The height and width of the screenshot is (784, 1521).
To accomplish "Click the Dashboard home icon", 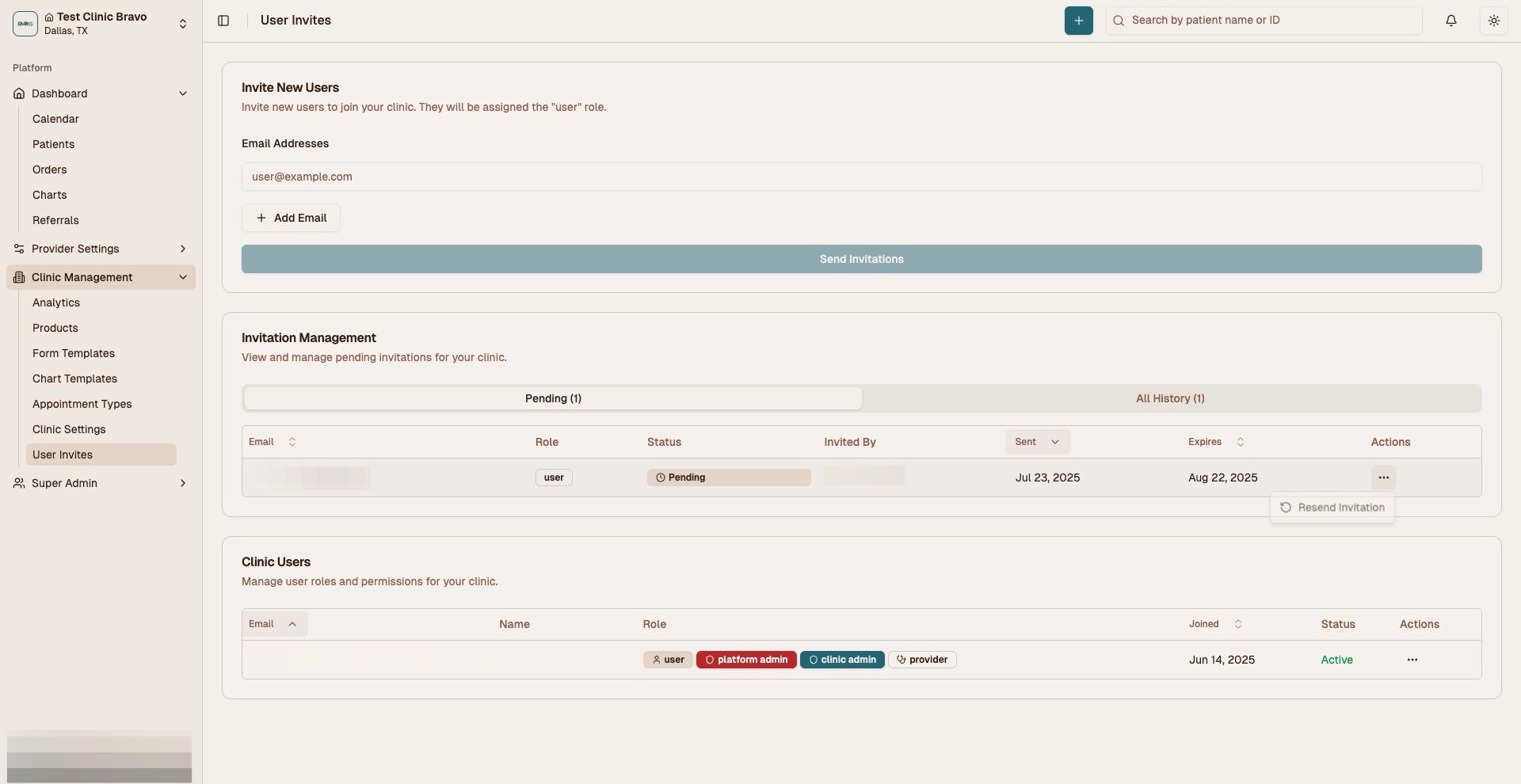I will click(x=19, y=93).
